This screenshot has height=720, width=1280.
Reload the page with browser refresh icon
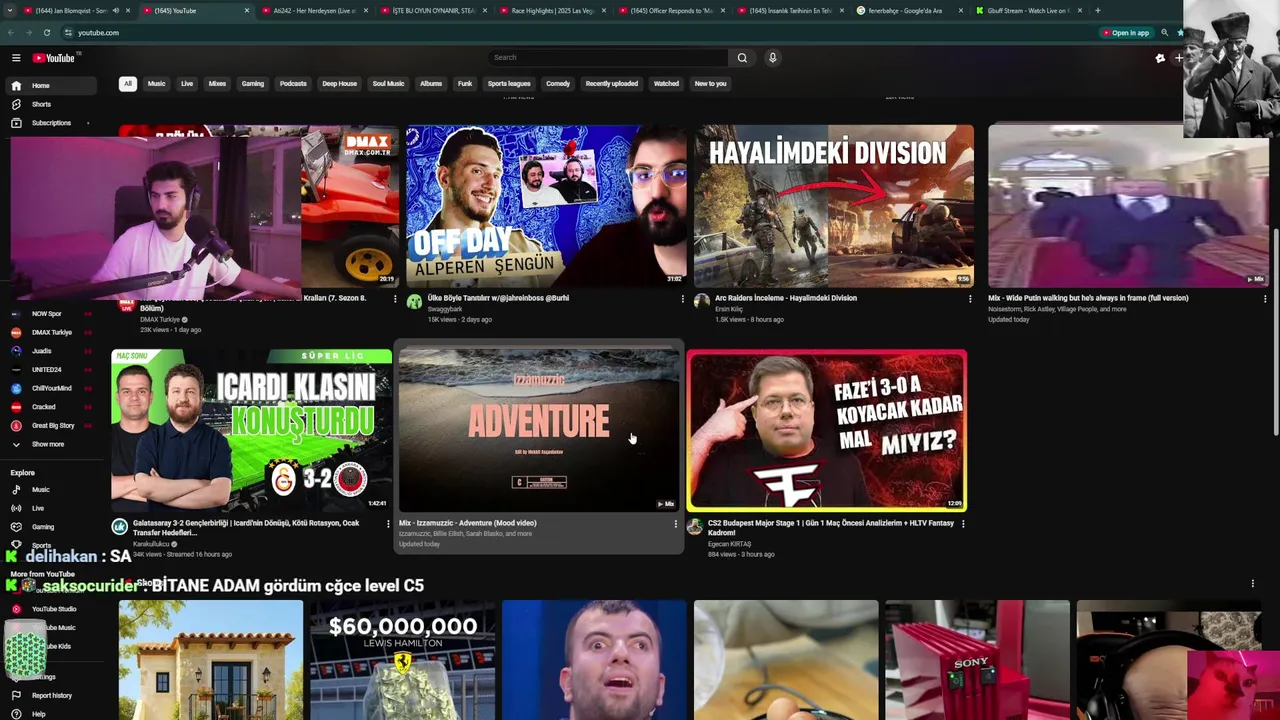[x=46, y=33]
